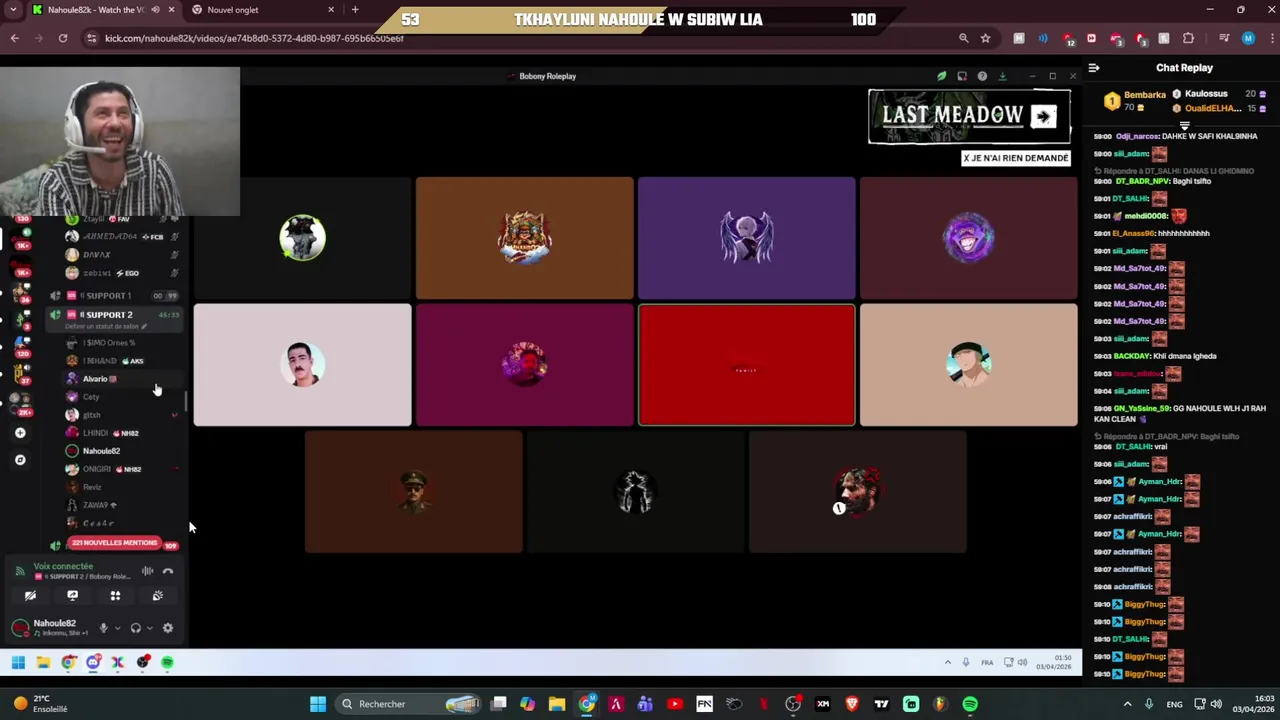
Task: Expand the chat leaderboard arrow
Action: click(1185, 126)
